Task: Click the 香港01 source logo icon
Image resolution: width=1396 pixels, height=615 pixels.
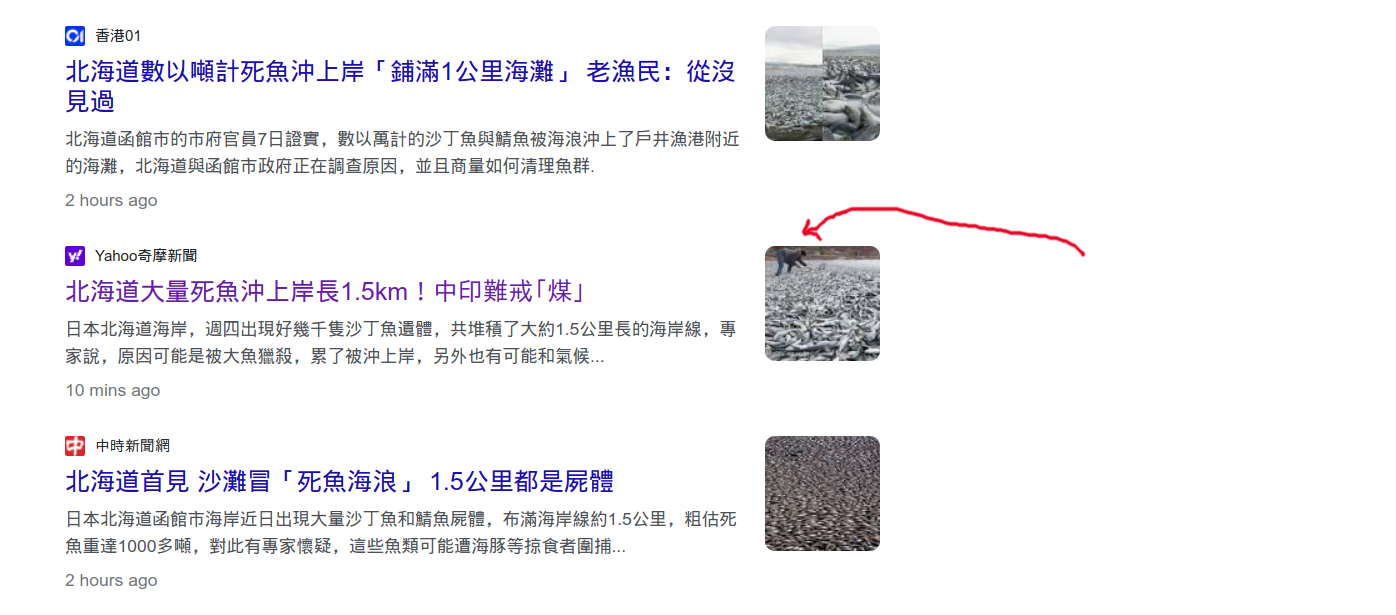Action: coord(75,36)
